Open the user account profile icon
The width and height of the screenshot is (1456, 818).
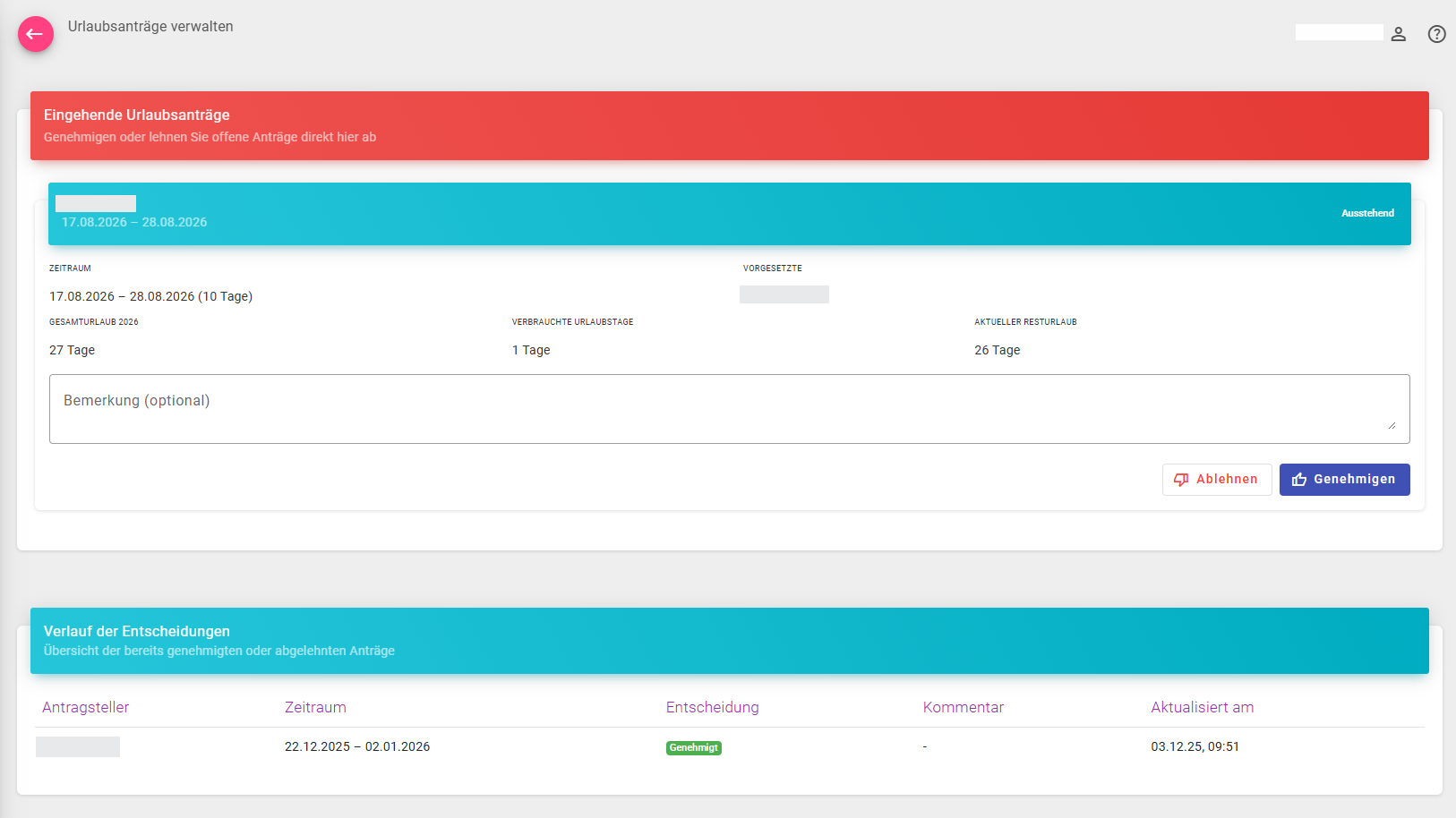click(1398, 34)
